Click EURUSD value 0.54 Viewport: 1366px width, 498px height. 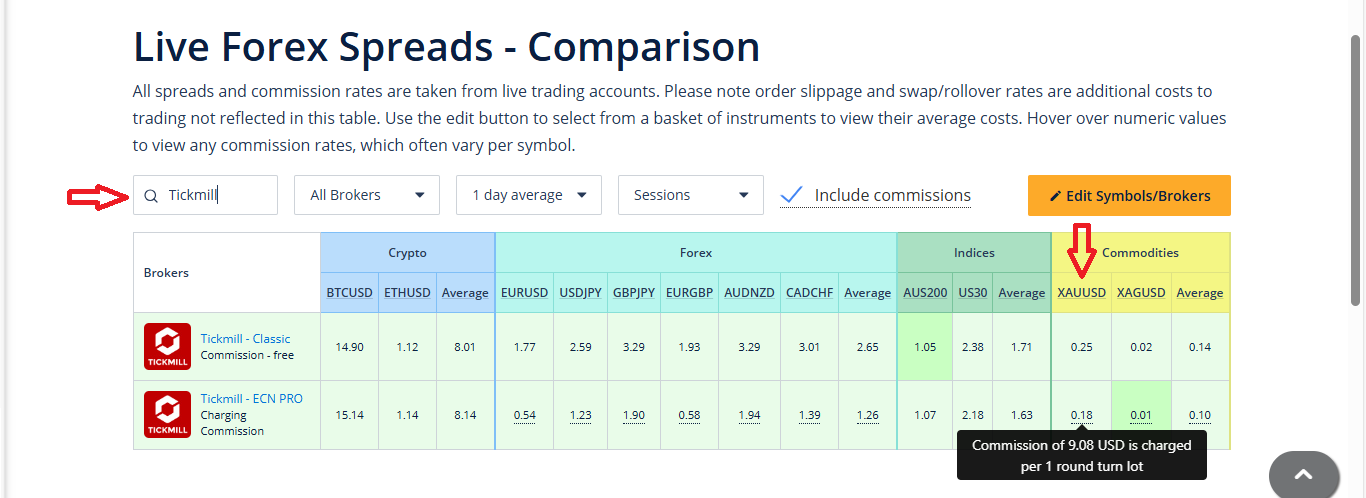coord(525,414)
